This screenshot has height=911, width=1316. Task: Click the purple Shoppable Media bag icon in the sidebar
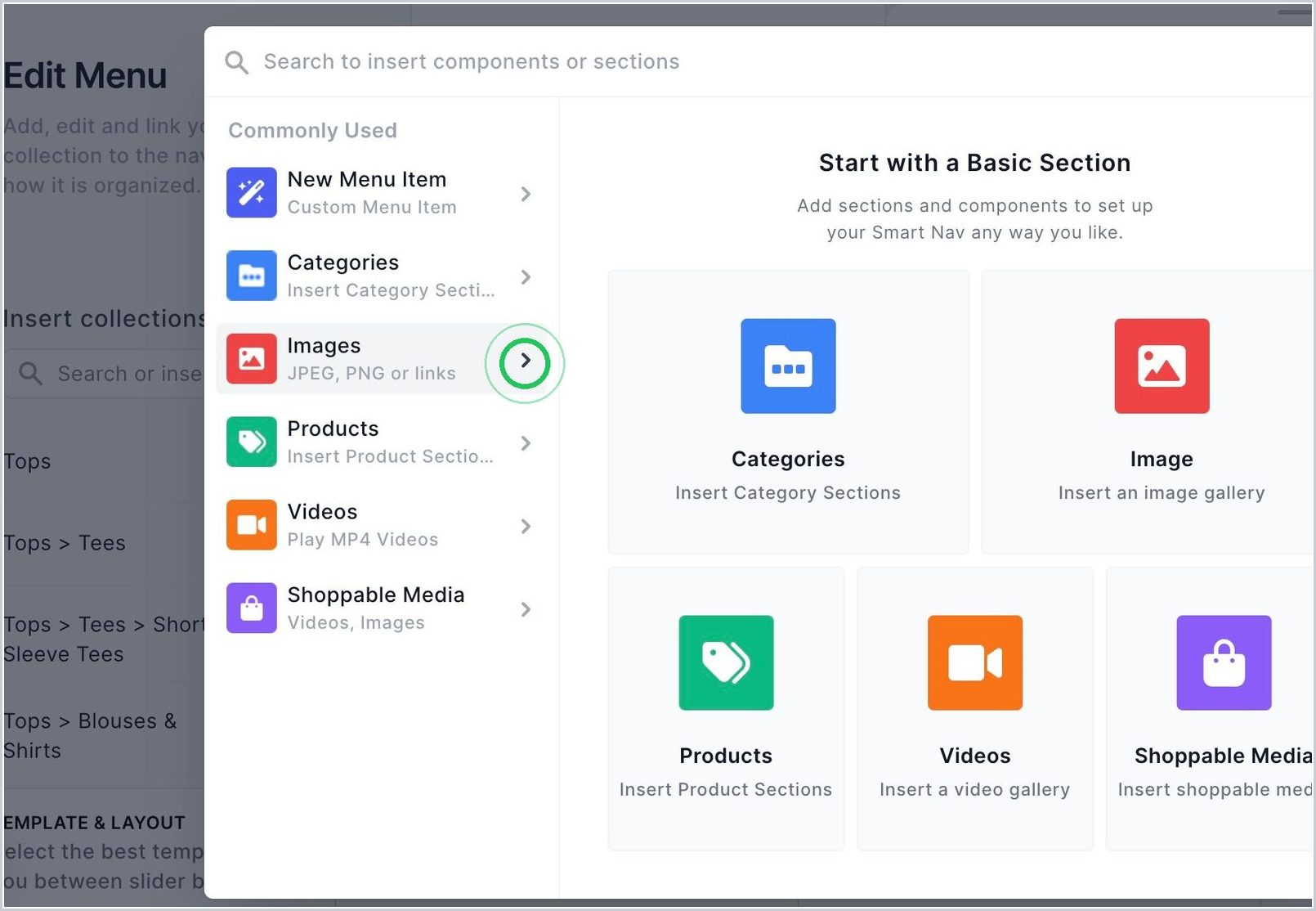[251, 608]
